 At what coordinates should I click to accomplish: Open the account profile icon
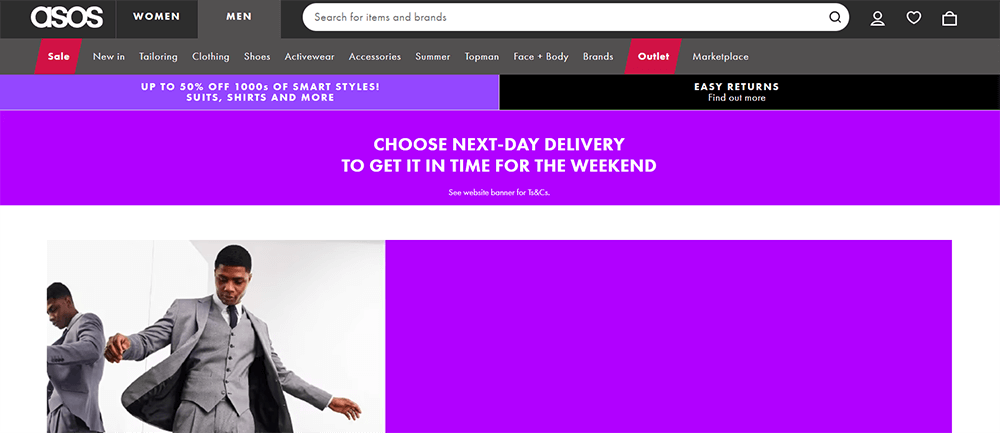point(878,18)
